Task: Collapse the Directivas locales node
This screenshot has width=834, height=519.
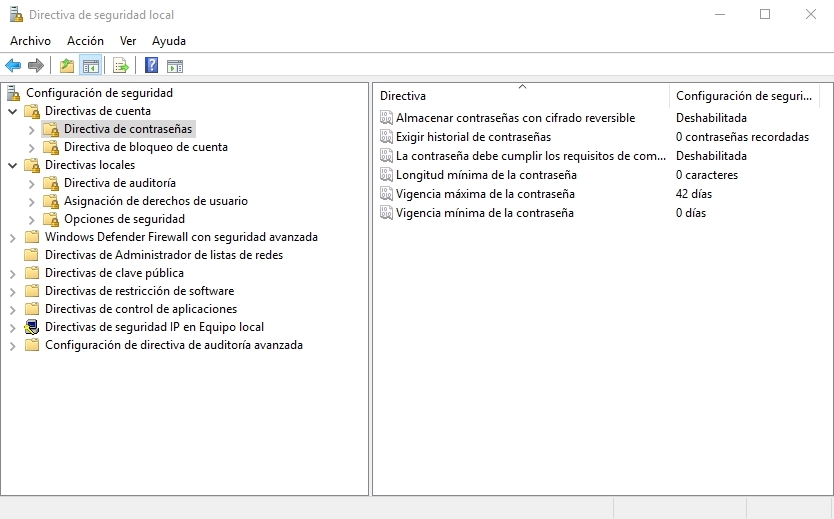Action: (x=12, y=165)
